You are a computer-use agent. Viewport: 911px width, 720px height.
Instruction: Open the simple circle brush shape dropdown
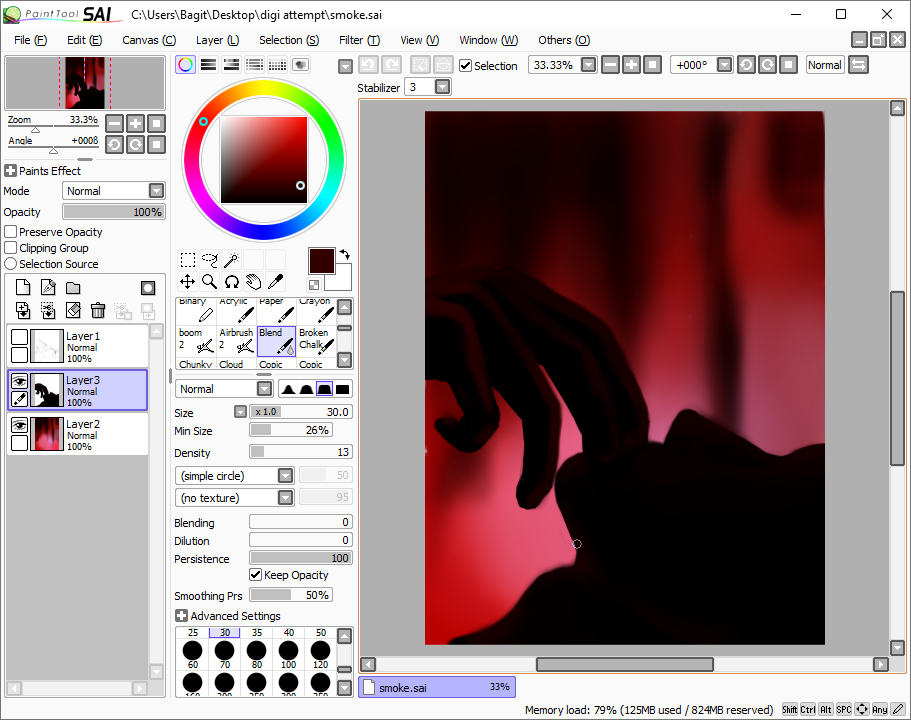[x=285, y=476]
